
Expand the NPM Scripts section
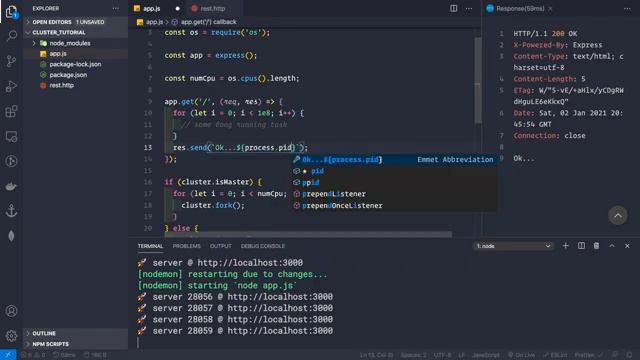[76, 344]
